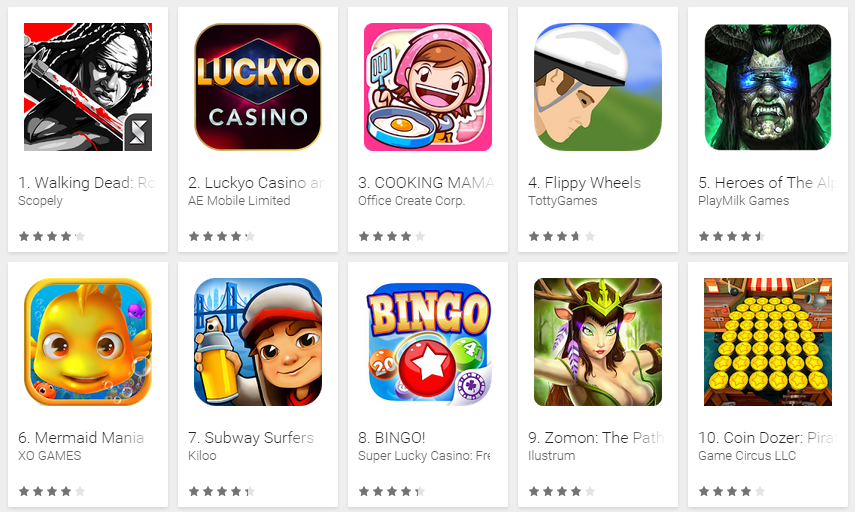The width and height of the screenshot is (855, 512).
Task: Tap the Cooking Mama app icon
Action: [428, 87]
